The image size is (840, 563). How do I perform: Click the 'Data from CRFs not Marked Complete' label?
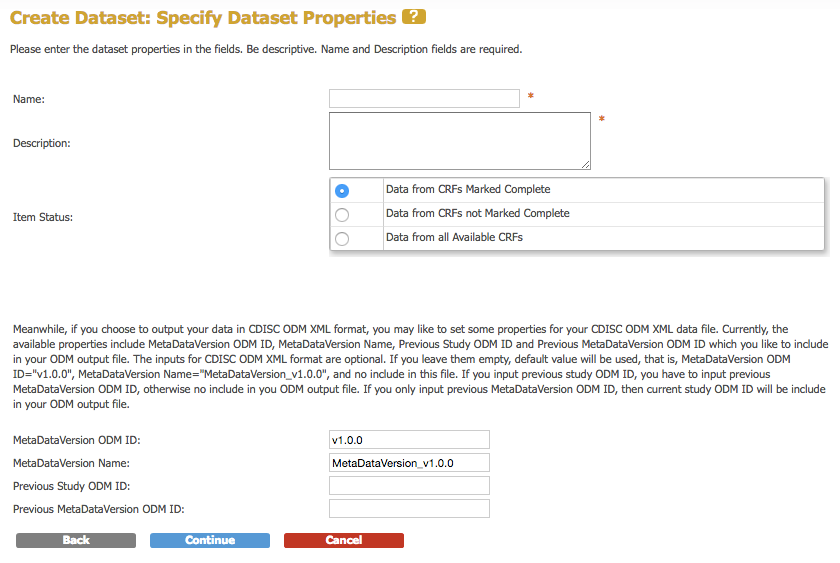pyautogui.click(x=477, y=213)
